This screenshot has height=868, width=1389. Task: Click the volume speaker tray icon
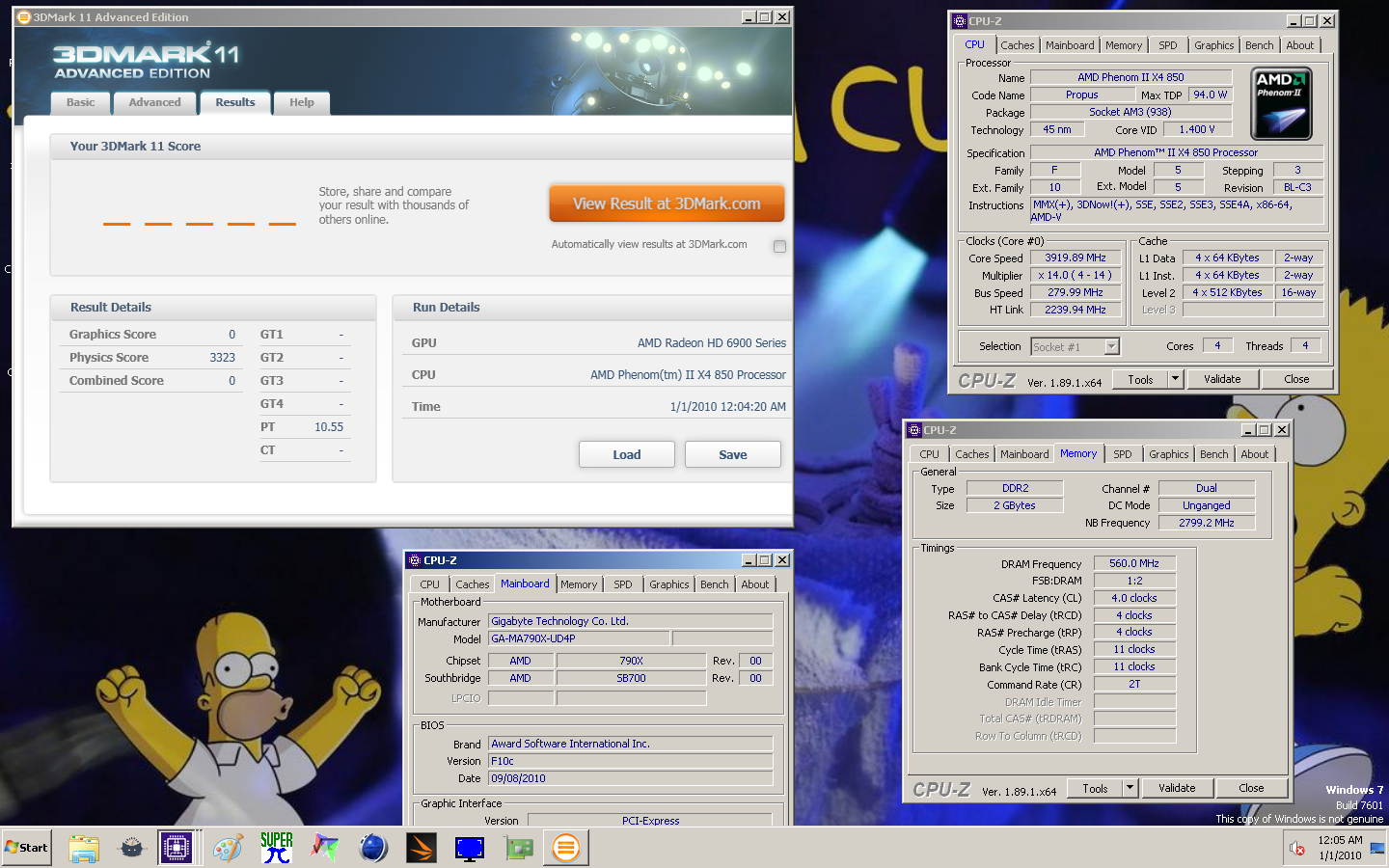(1297, 849)
